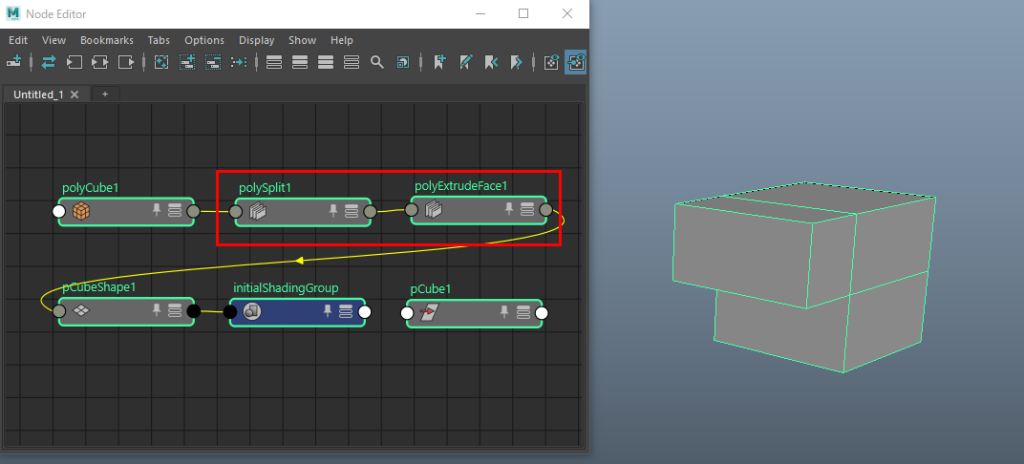Open the output port of polyCube1
Screen dimensions: 1024x464
[x=193, y=211]
